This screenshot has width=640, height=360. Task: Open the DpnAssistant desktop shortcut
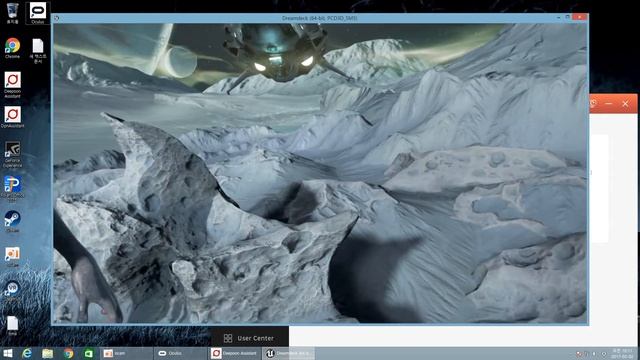[x=12, y=117]
